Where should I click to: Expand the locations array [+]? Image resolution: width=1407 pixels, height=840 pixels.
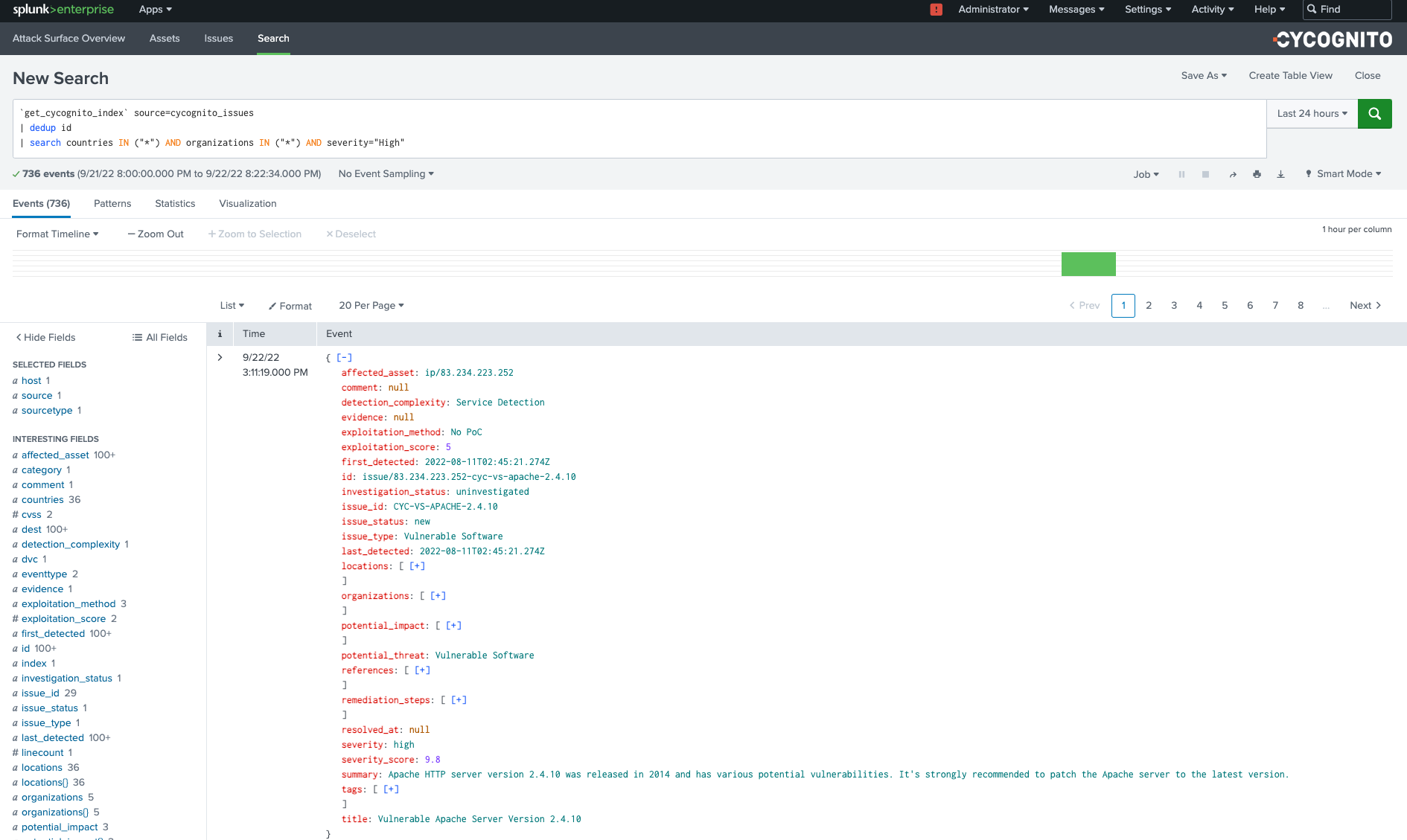pyautogui.click(x=417, y=566)
